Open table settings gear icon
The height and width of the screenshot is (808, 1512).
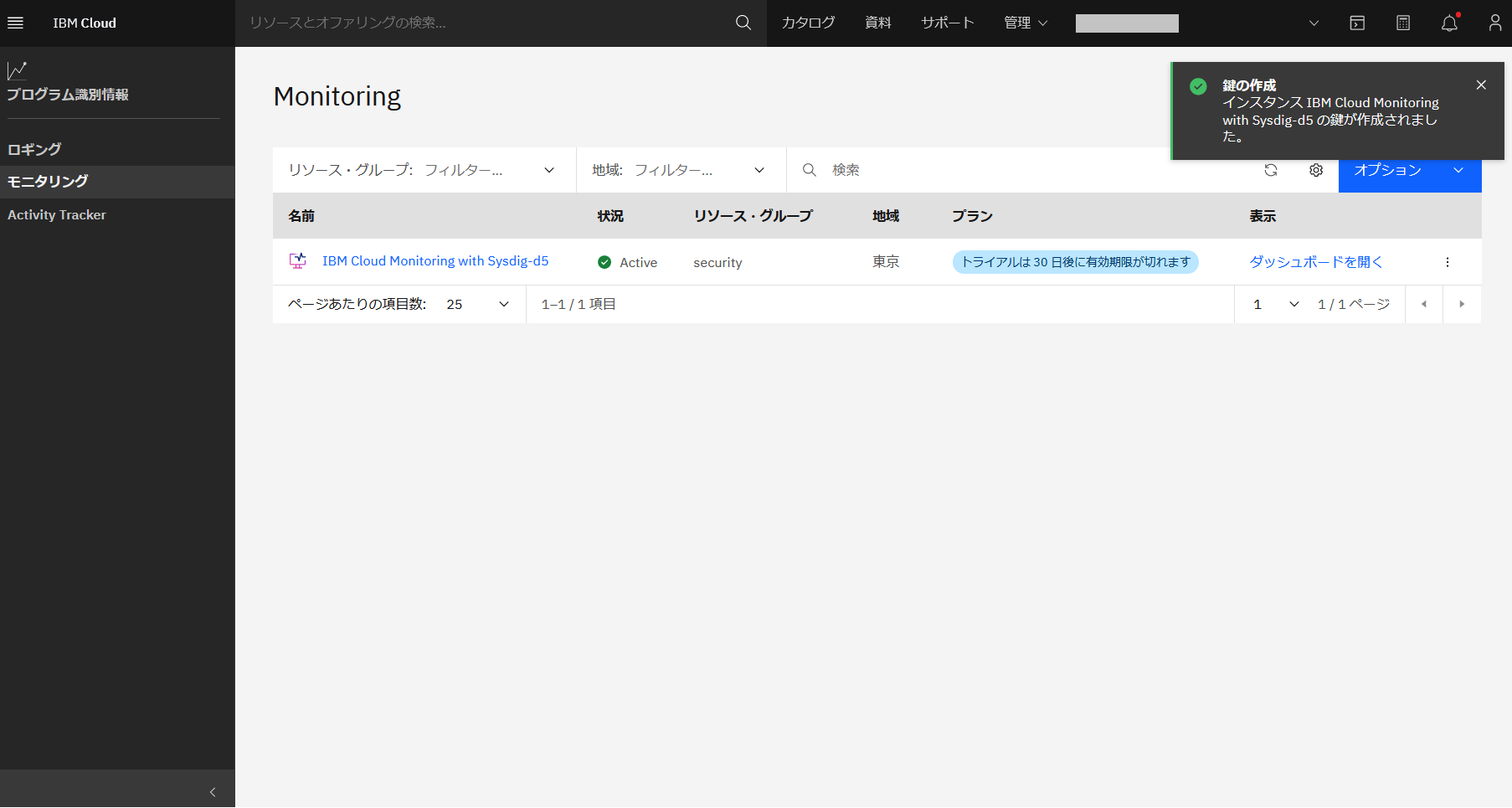click(x=1316, y=170)
